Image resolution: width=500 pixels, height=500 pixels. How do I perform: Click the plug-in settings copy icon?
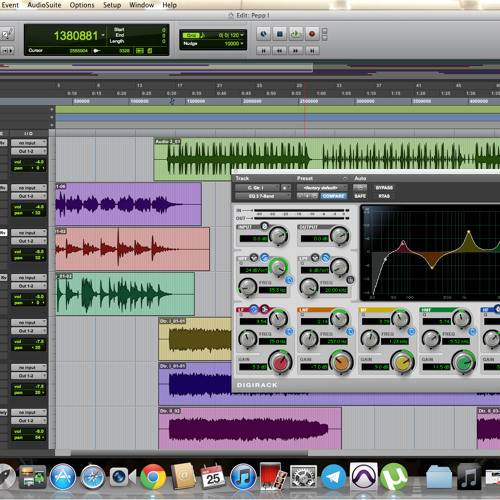click(314, 196)
